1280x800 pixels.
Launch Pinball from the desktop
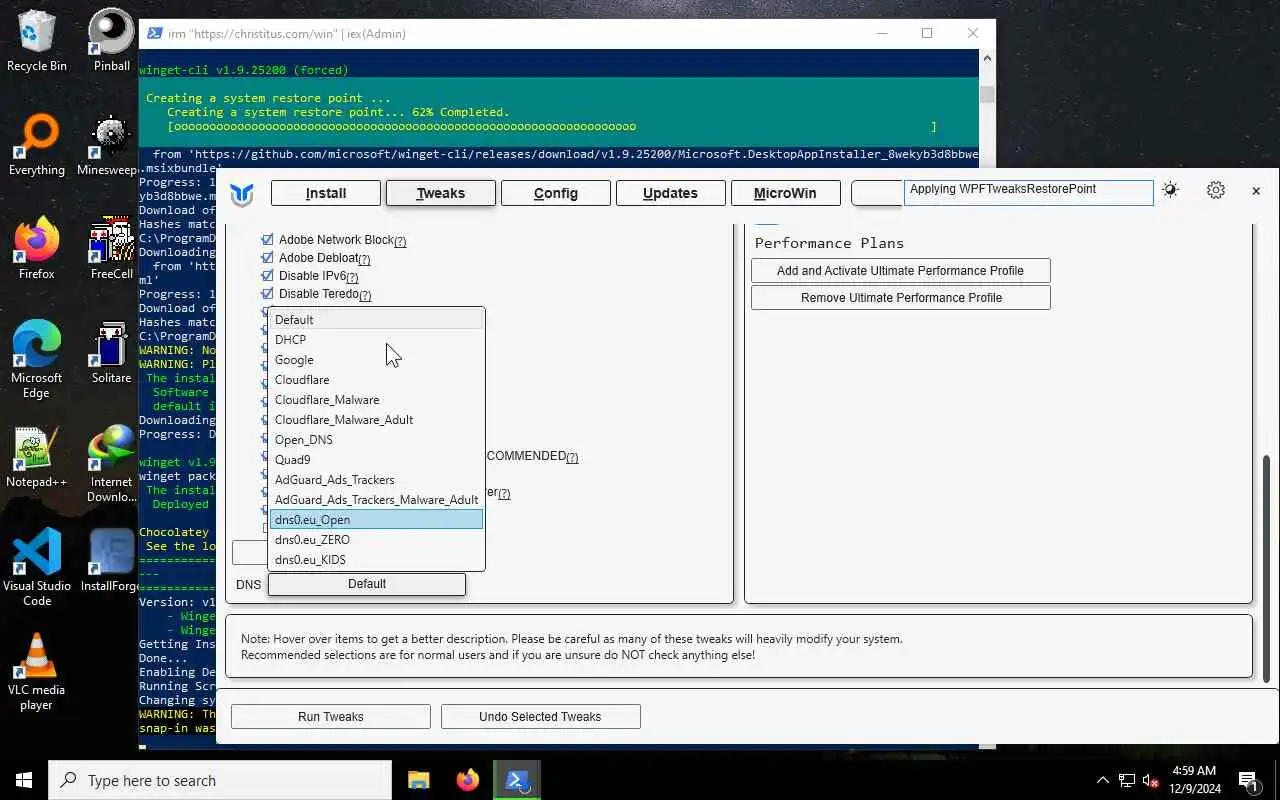(111, 40)
